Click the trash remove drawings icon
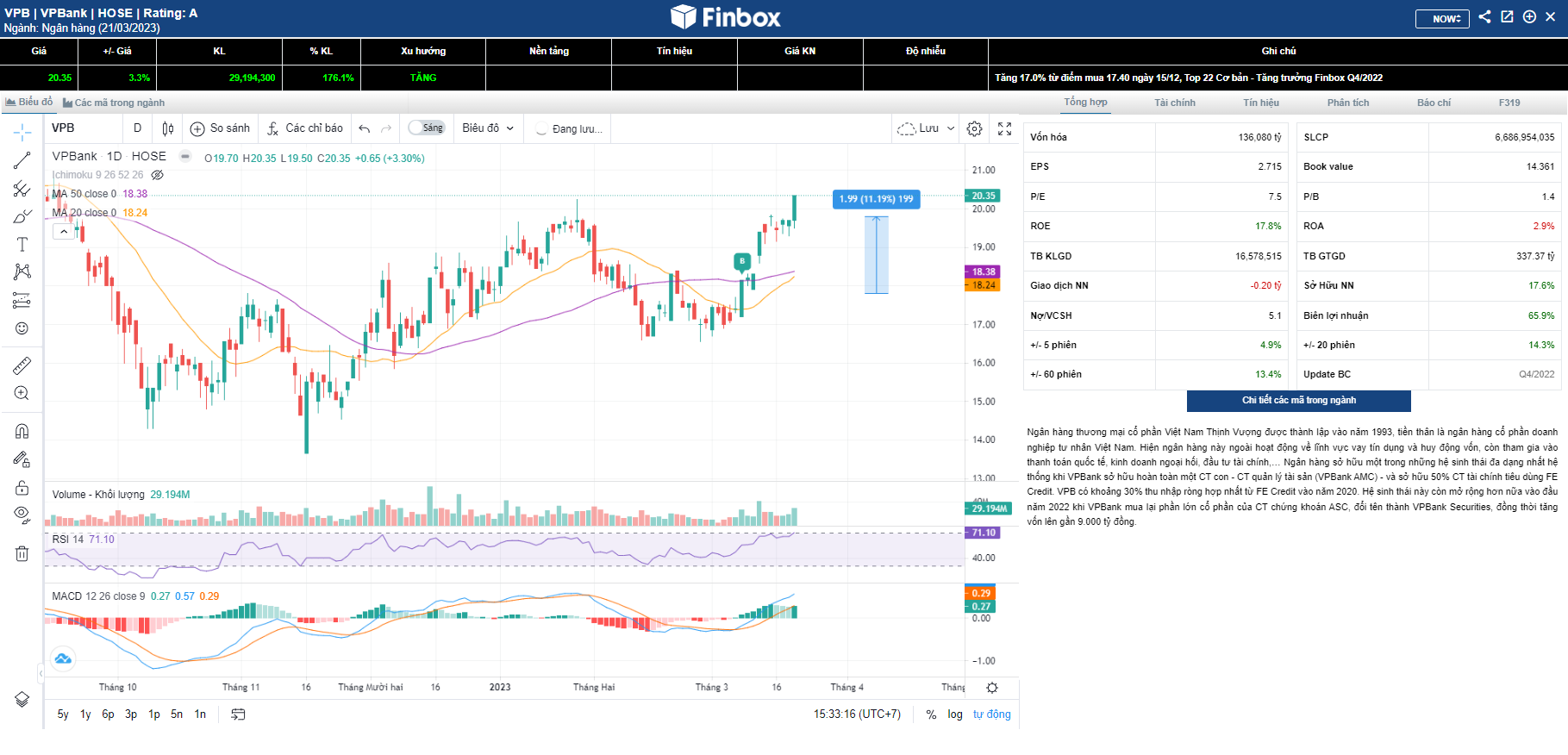Viewport: 1568px width, 755px height. pyautogui.click(x=22, y=553)
